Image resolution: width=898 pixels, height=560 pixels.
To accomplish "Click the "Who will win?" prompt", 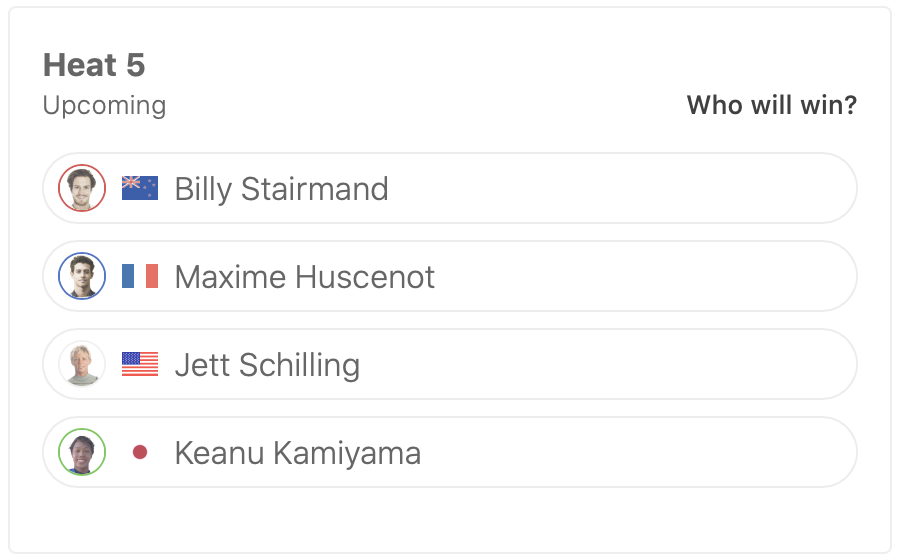I will click(x=771, y=105).
